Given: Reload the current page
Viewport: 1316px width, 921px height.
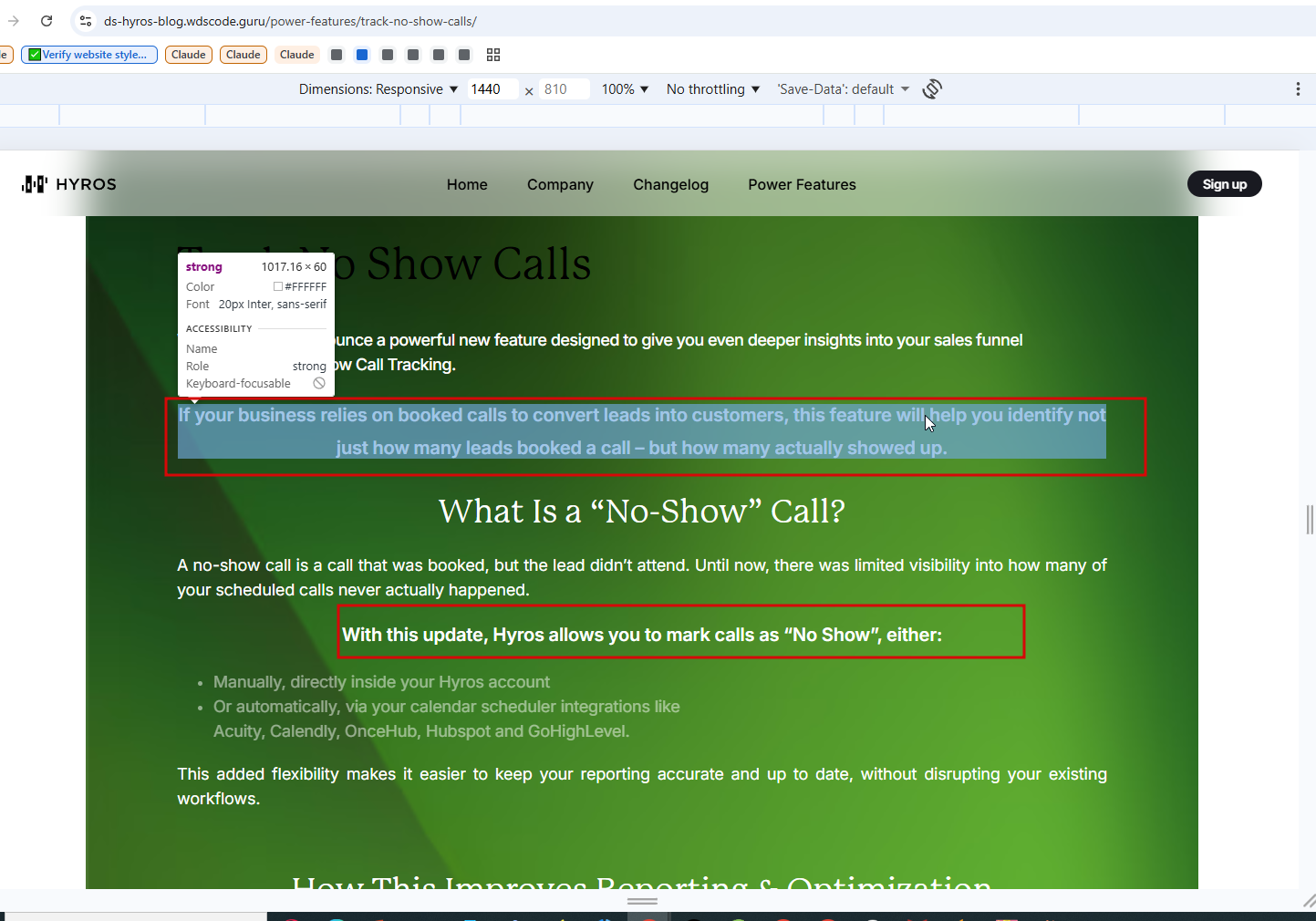Looking at the screenshot, I should tap(47, 21).
